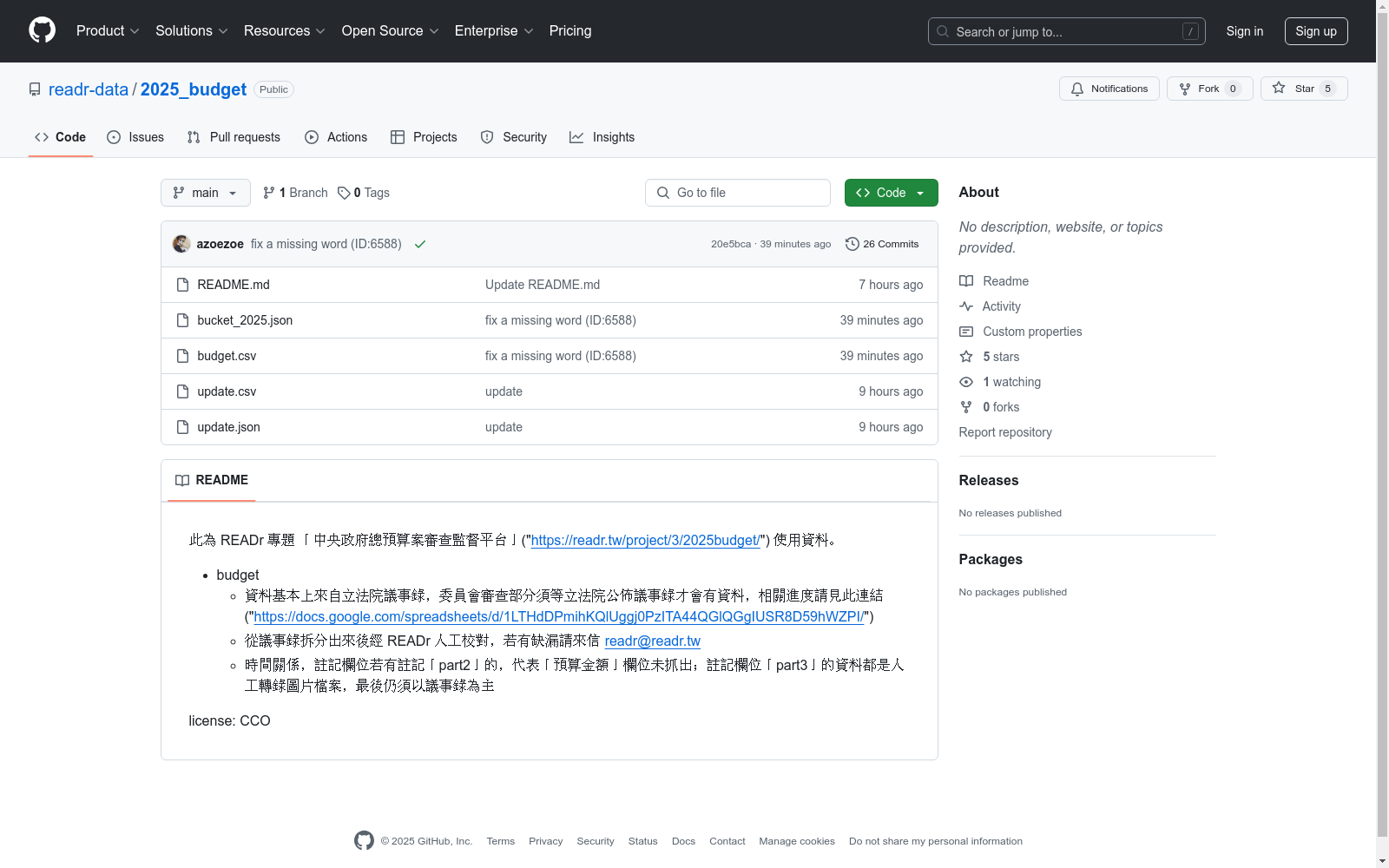Open the footer Docs link
The width and height of the screenshot is (1389, 868).
tap(683, 841)
